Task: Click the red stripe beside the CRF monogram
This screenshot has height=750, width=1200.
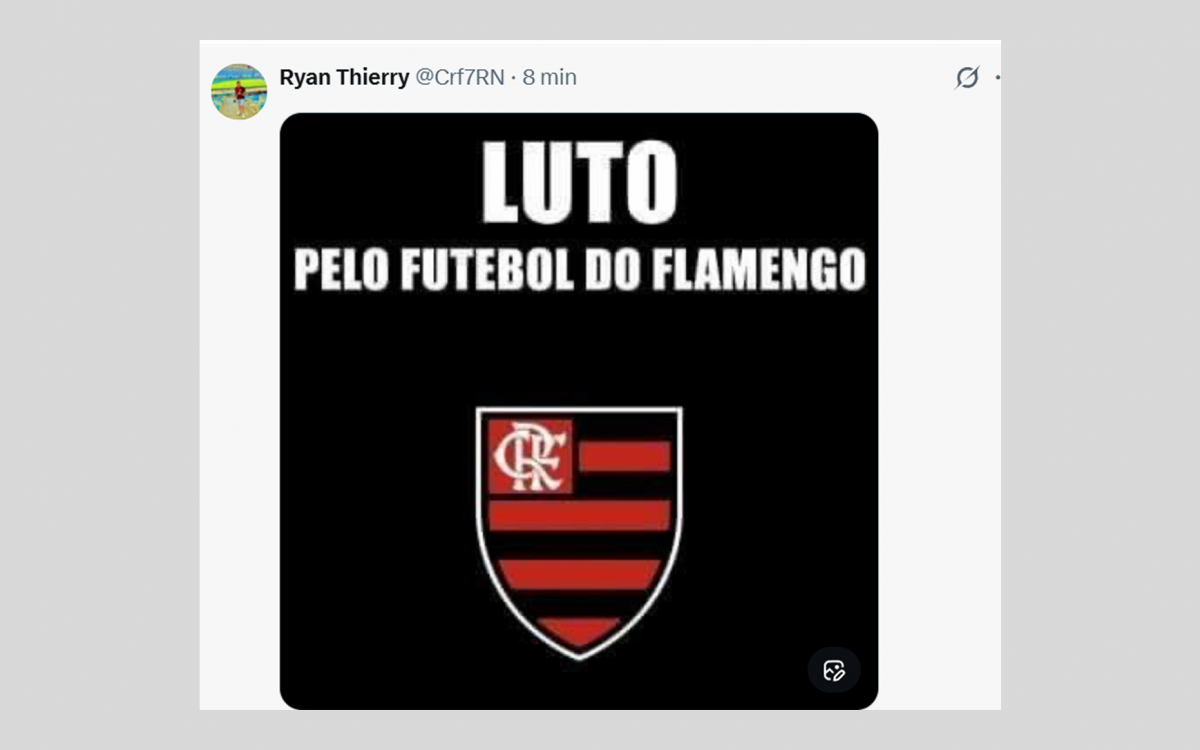Action: [x=625, y=456]
